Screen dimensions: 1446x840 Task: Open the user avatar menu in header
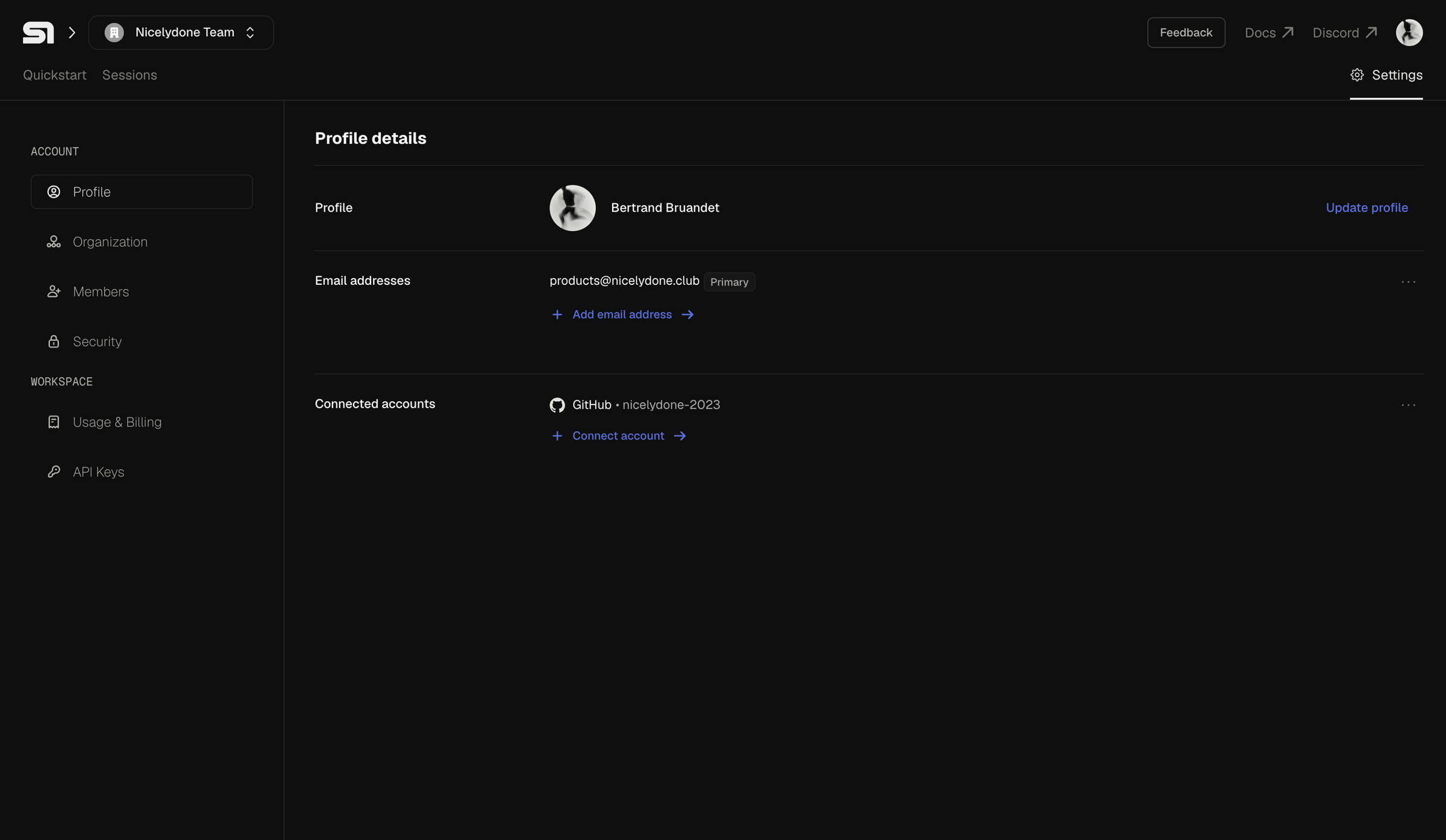1409,33
